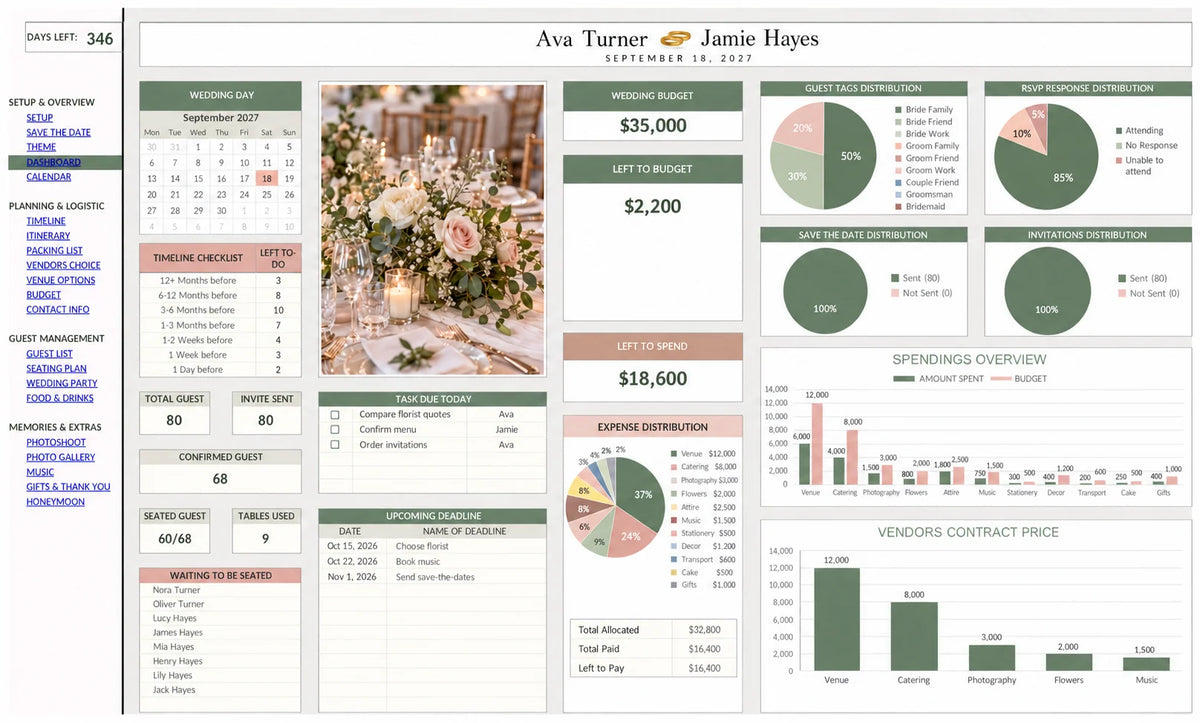The width and height of the screenshot is (1200, 723).
Task: Click the BUDGET legend marker in spendings
Action: (1000, 379)
